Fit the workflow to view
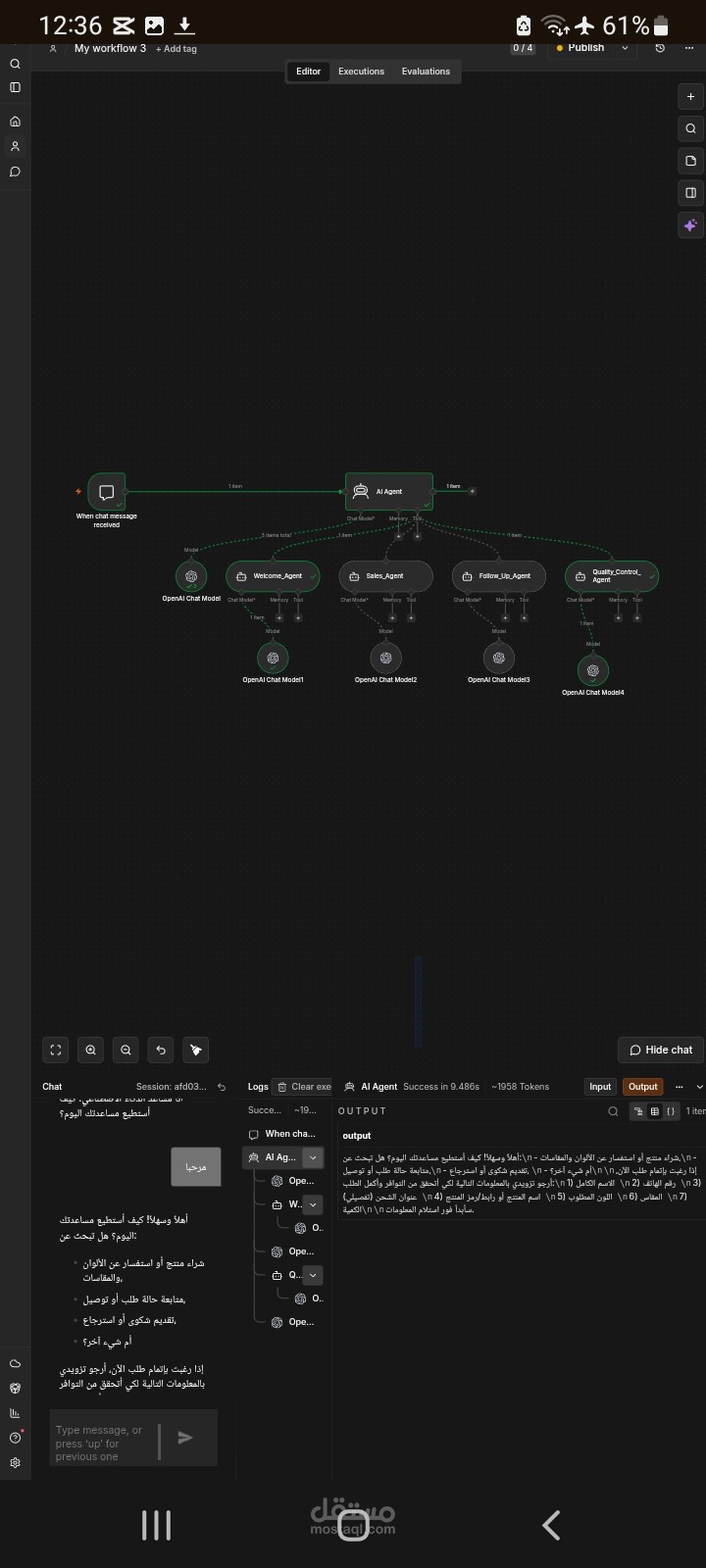The height and width of the screenshot is (1568, 706). pyautogui.click(x=56, y=1050)
